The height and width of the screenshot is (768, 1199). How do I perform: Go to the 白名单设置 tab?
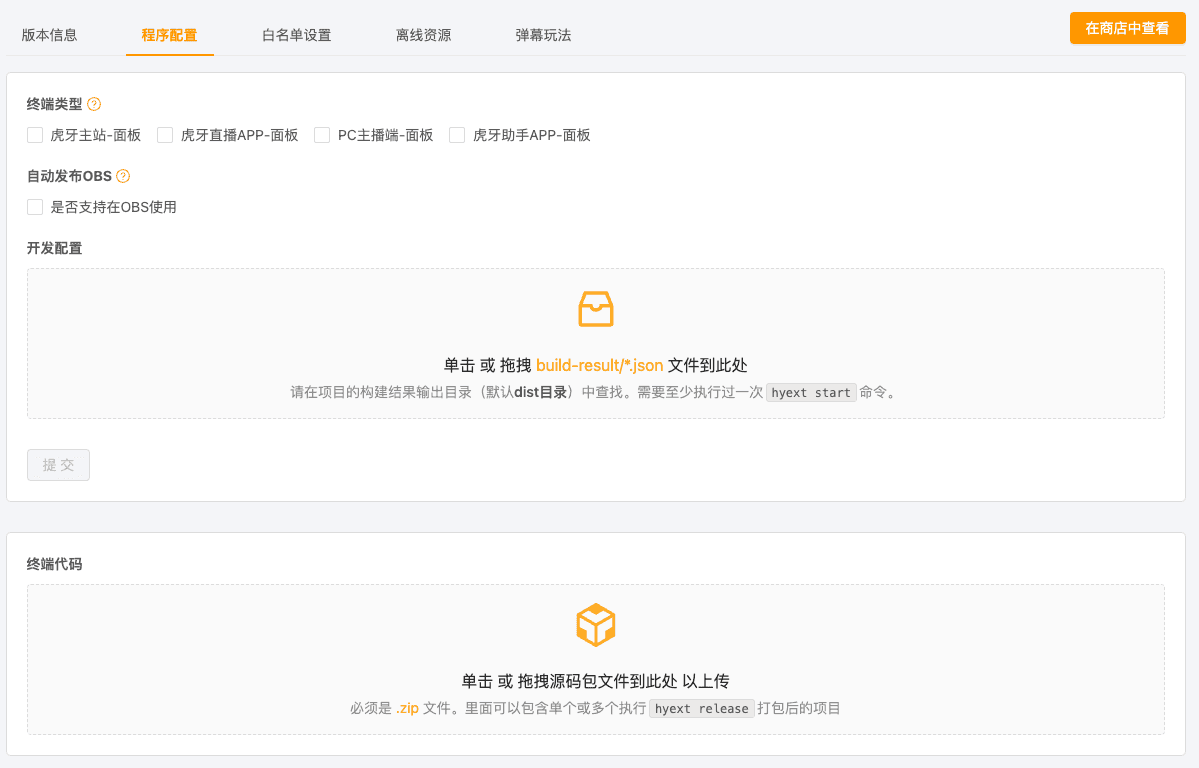click(x=296, y=35)
